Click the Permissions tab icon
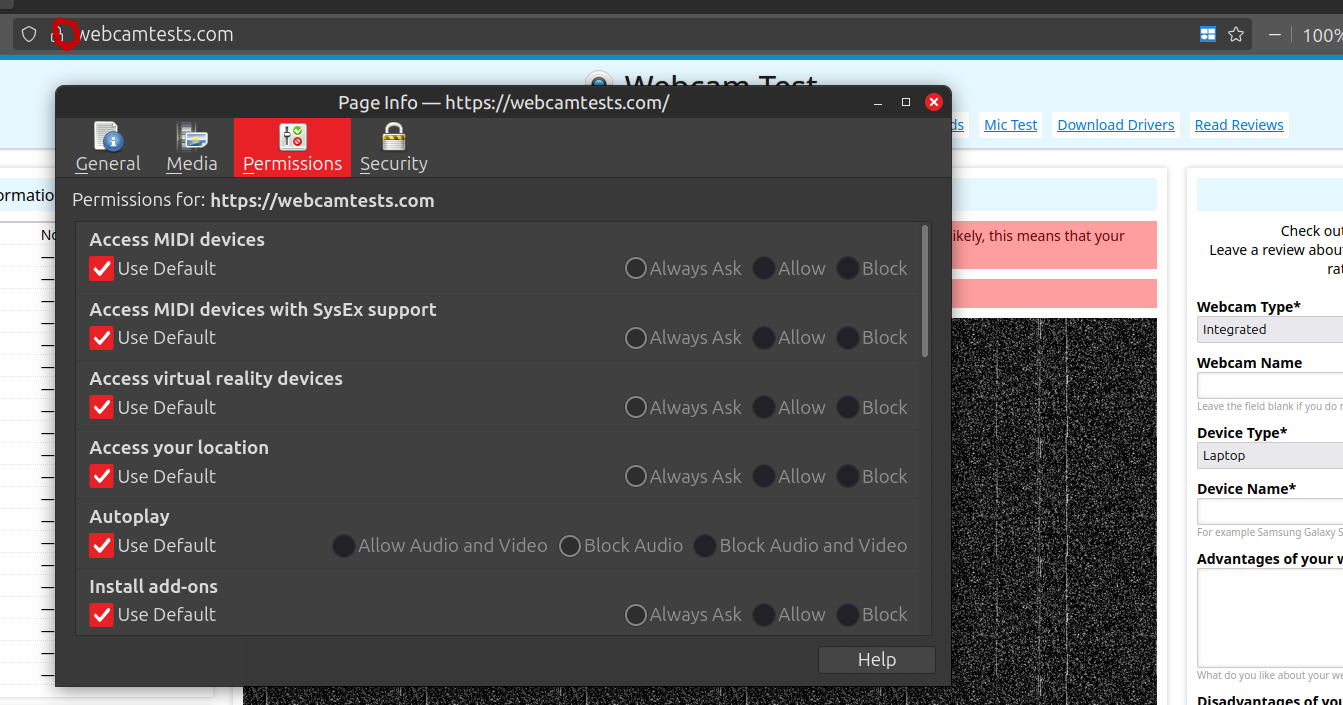The image size is (1343, 705). [x=292, y=137]
